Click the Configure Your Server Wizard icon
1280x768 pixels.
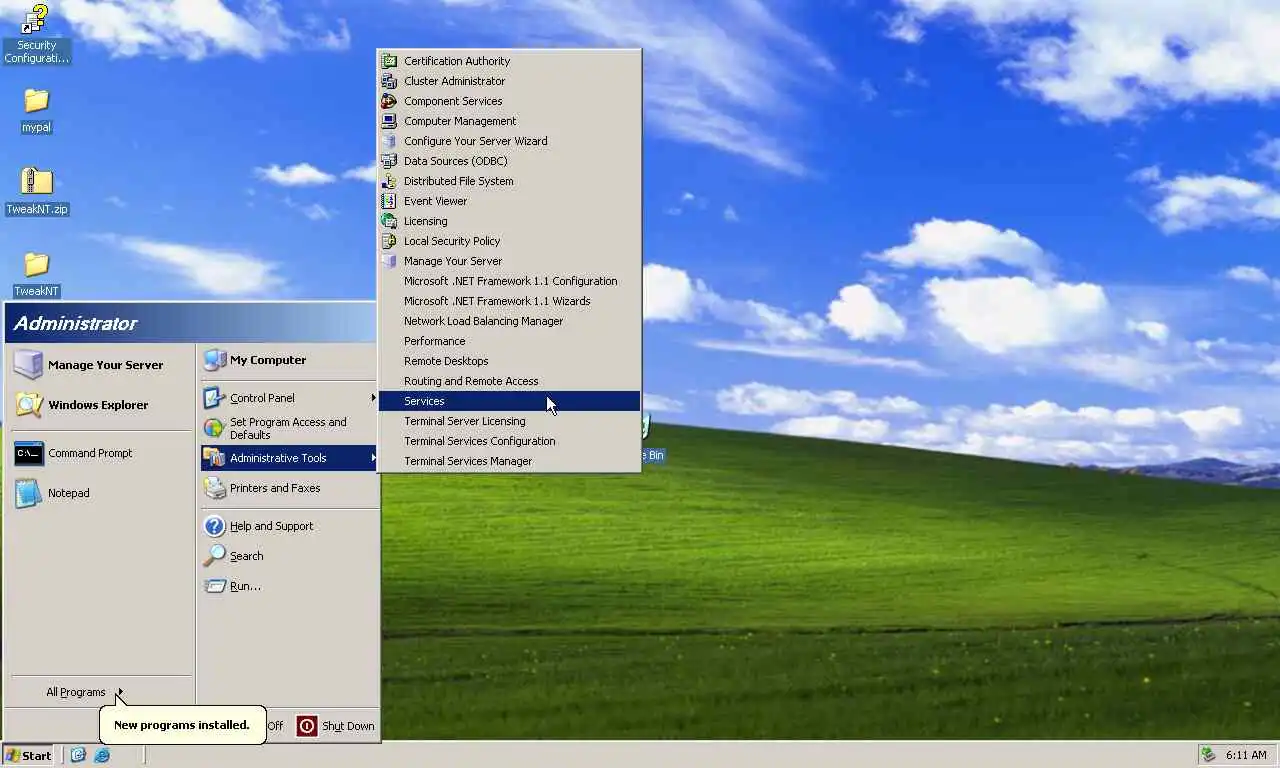coord(389,141)
